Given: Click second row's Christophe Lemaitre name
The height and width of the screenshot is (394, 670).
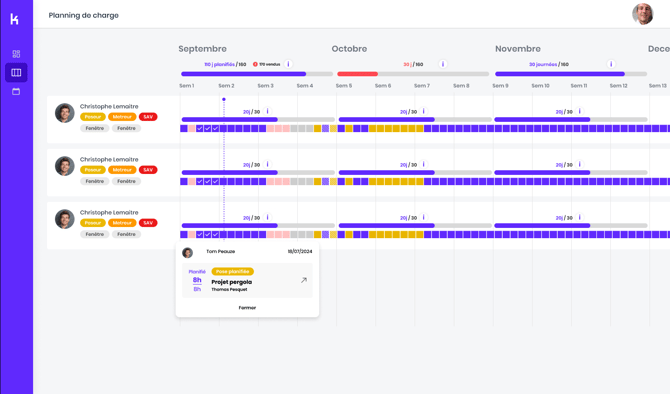Looking at the screenshot, I should click(109, 159).
